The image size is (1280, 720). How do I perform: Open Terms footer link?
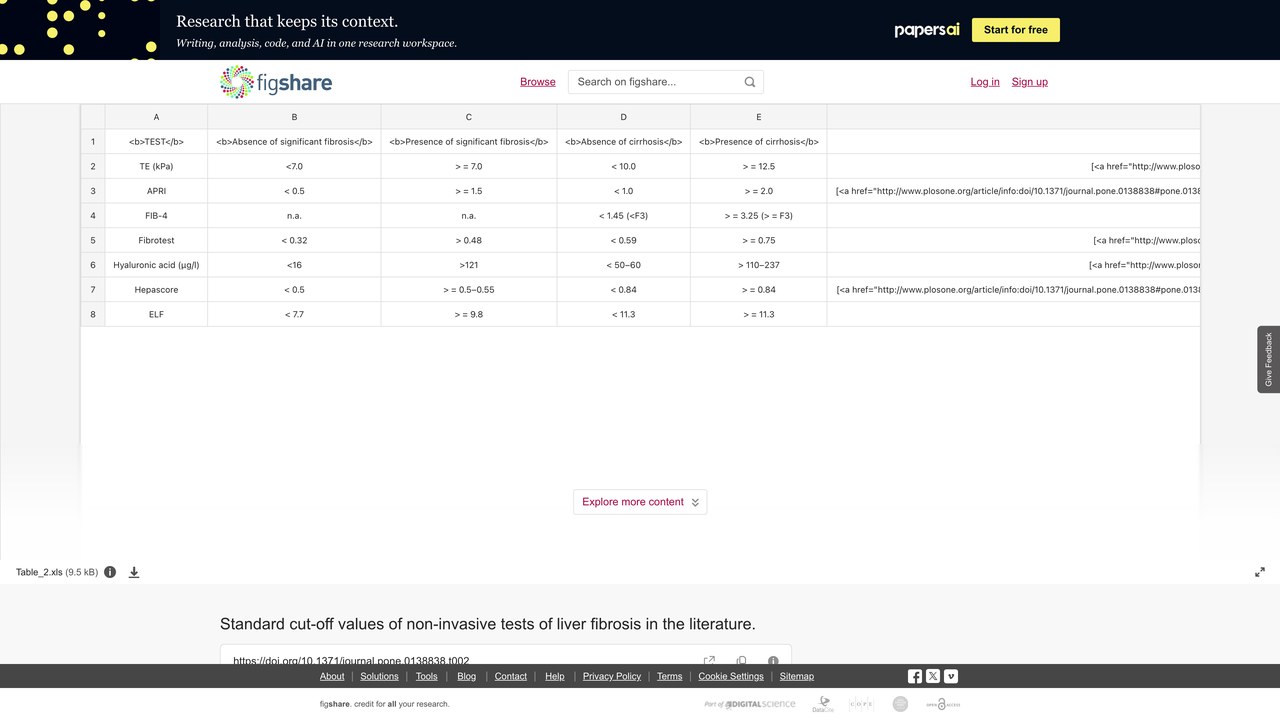click(x=670, y=676)
